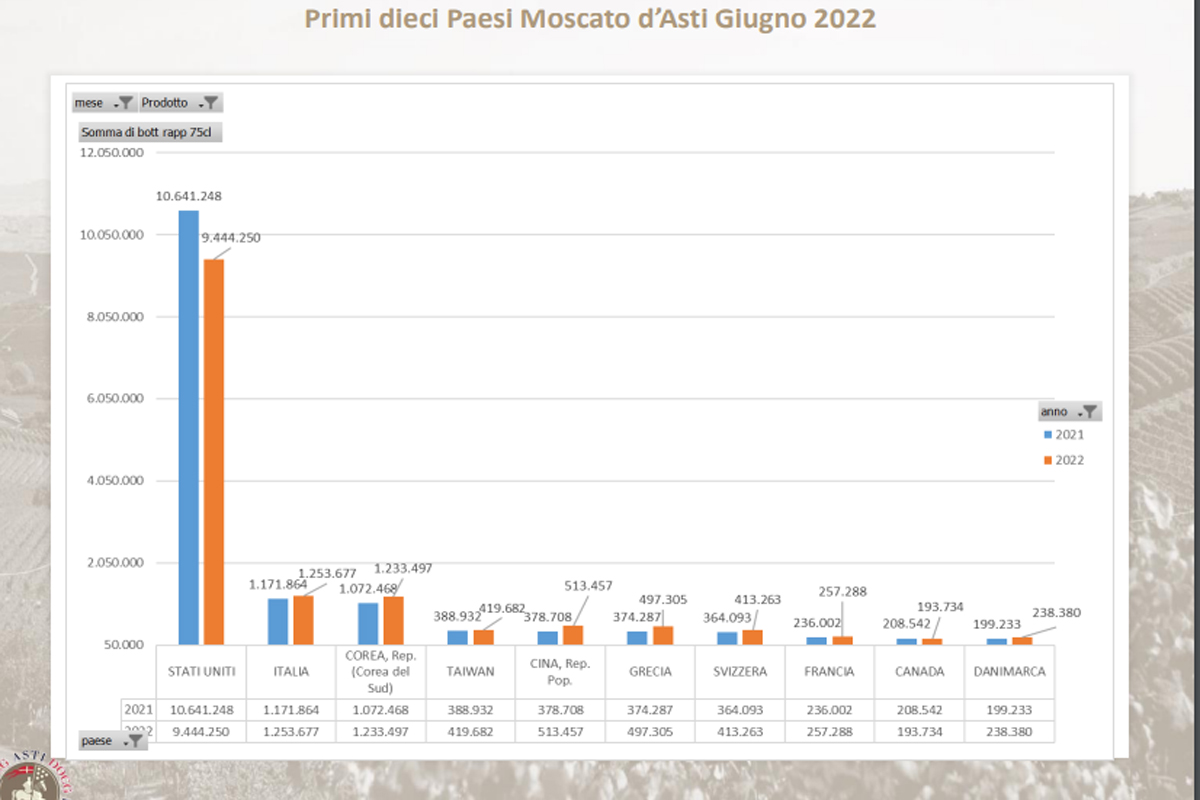Click table cell 199.233 for Danimarca 2021
The height and width of the screenshot is (800, 1200).
1009,710
